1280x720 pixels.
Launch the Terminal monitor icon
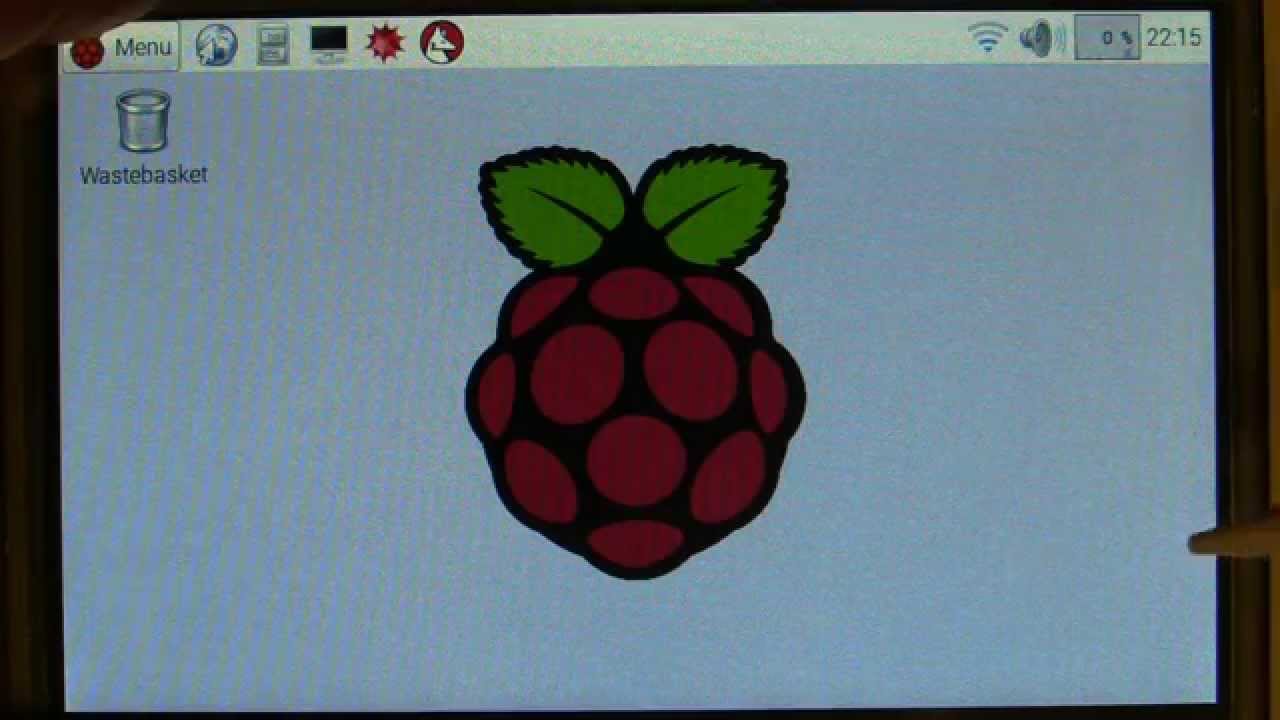click(329, 44)
